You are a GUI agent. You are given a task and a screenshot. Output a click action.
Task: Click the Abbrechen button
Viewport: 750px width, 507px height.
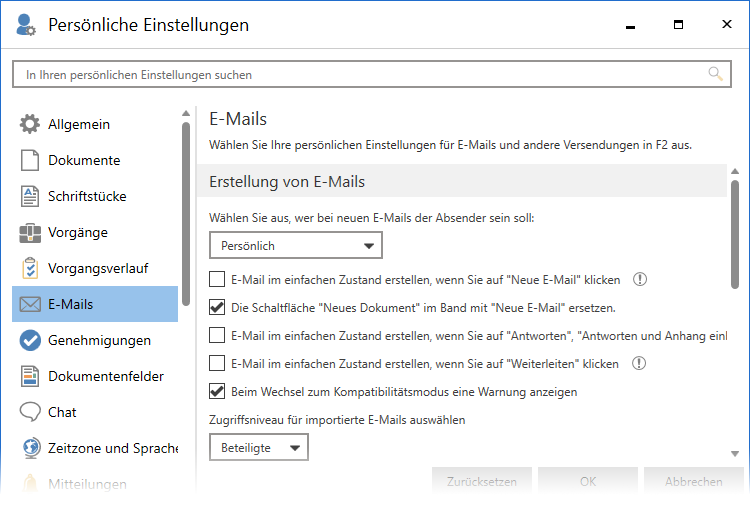pos(694,481)
